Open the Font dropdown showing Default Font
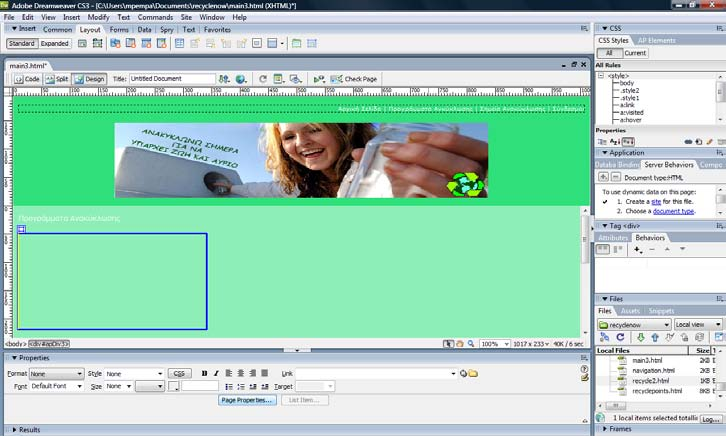This screenshot has width=726, height=436. pos(56,386)
